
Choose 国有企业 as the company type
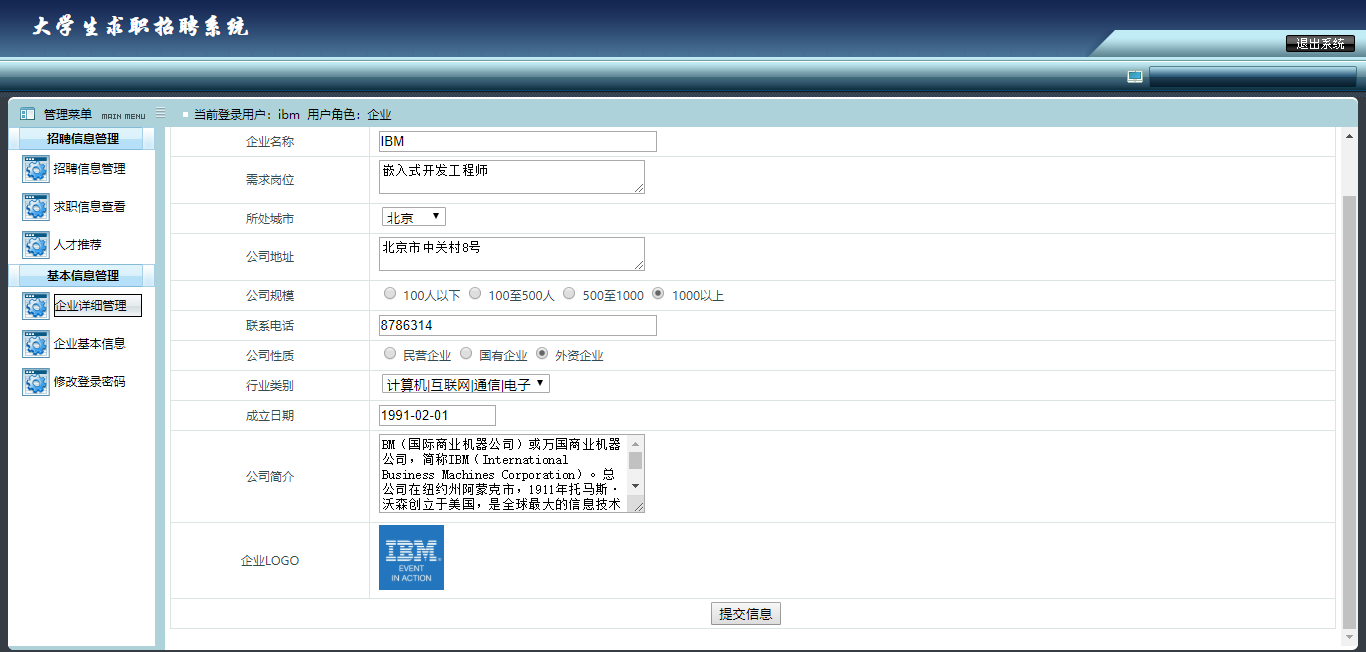(466, 354)
